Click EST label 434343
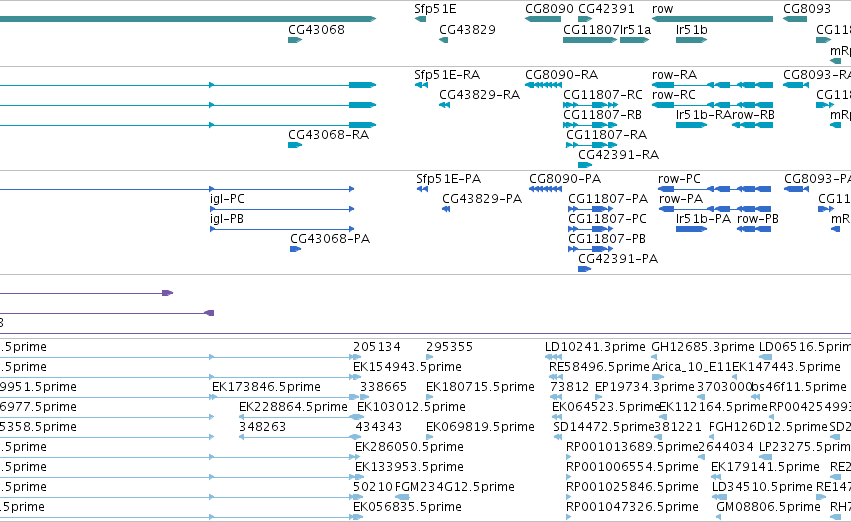The image size is (851, 522). click(x=378, y=427)
